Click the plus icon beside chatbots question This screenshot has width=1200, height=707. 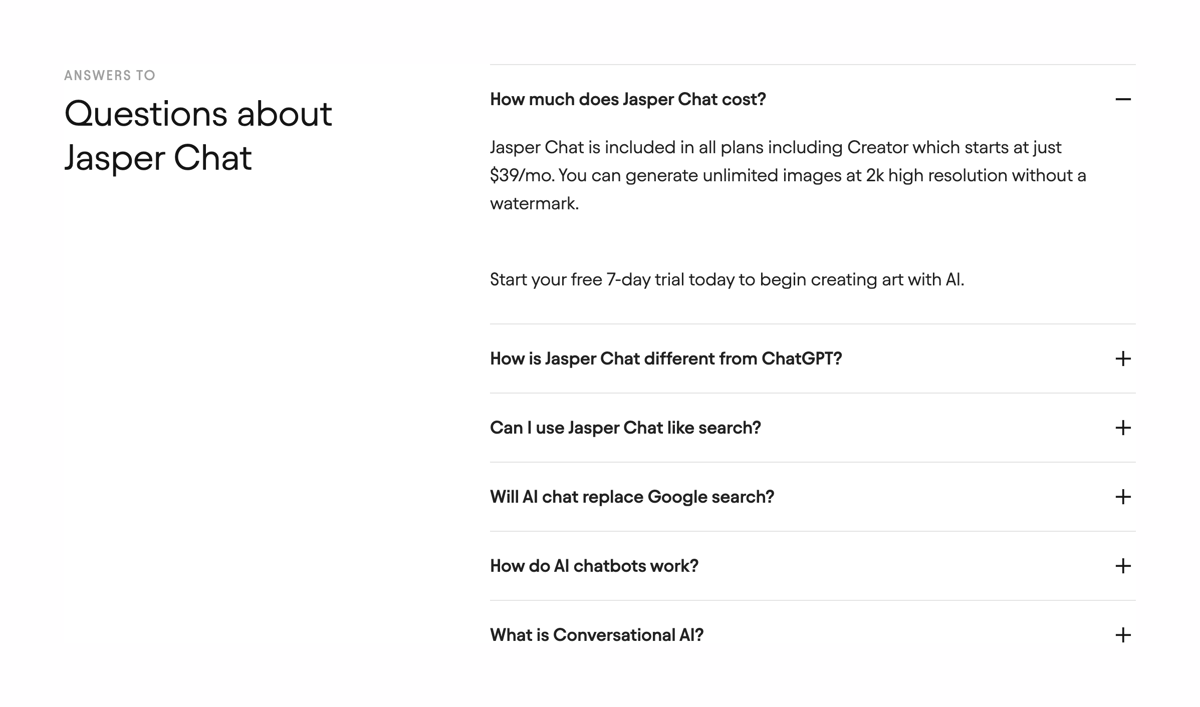click(1122, 565)
